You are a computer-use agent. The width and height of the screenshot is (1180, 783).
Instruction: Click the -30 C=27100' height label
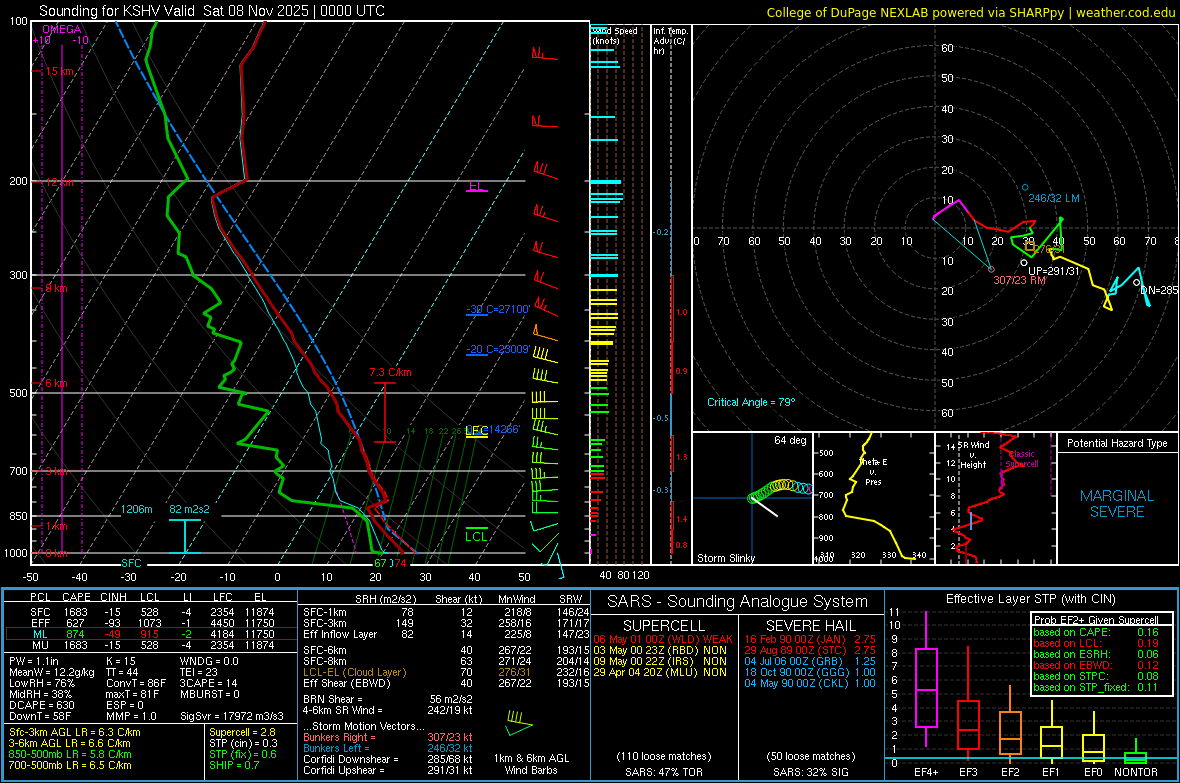pos(498,309)
